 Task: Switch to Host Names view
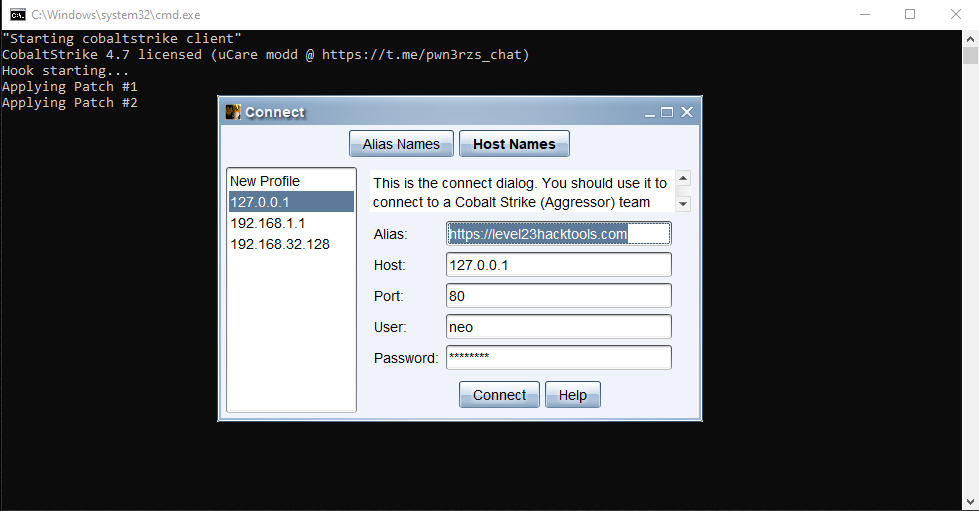[x=514, y=144]
